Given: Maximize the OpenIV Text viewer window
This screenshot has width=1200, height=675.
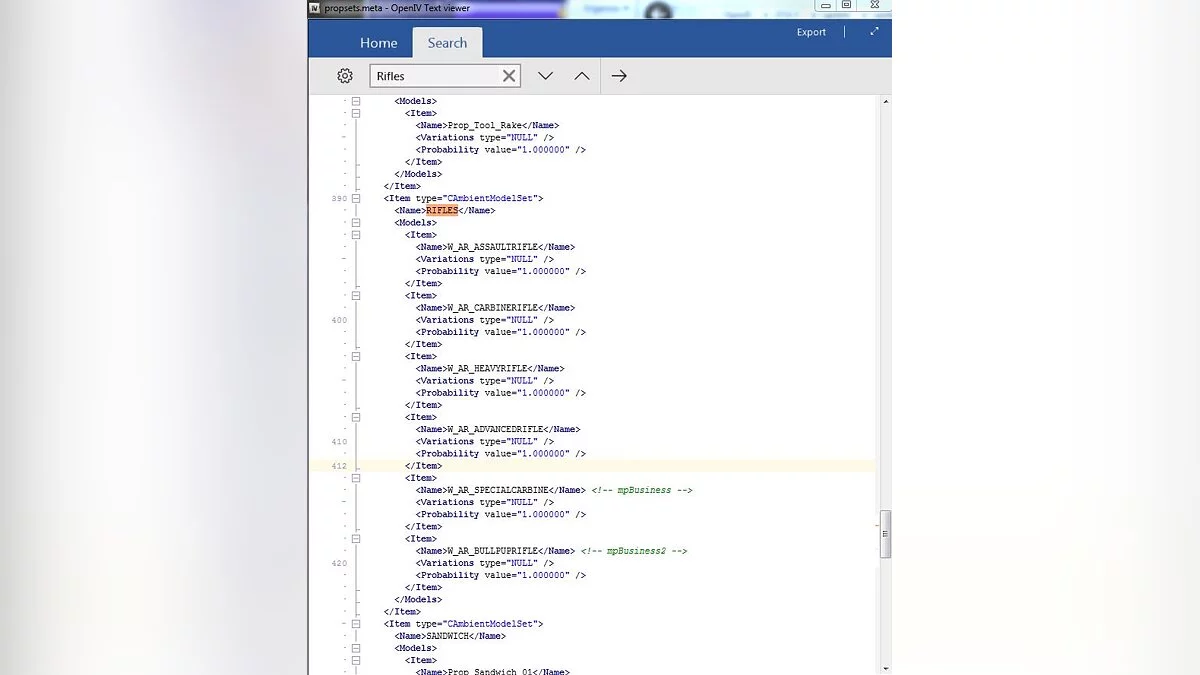Looking at the screenshot, I should 847,5.
